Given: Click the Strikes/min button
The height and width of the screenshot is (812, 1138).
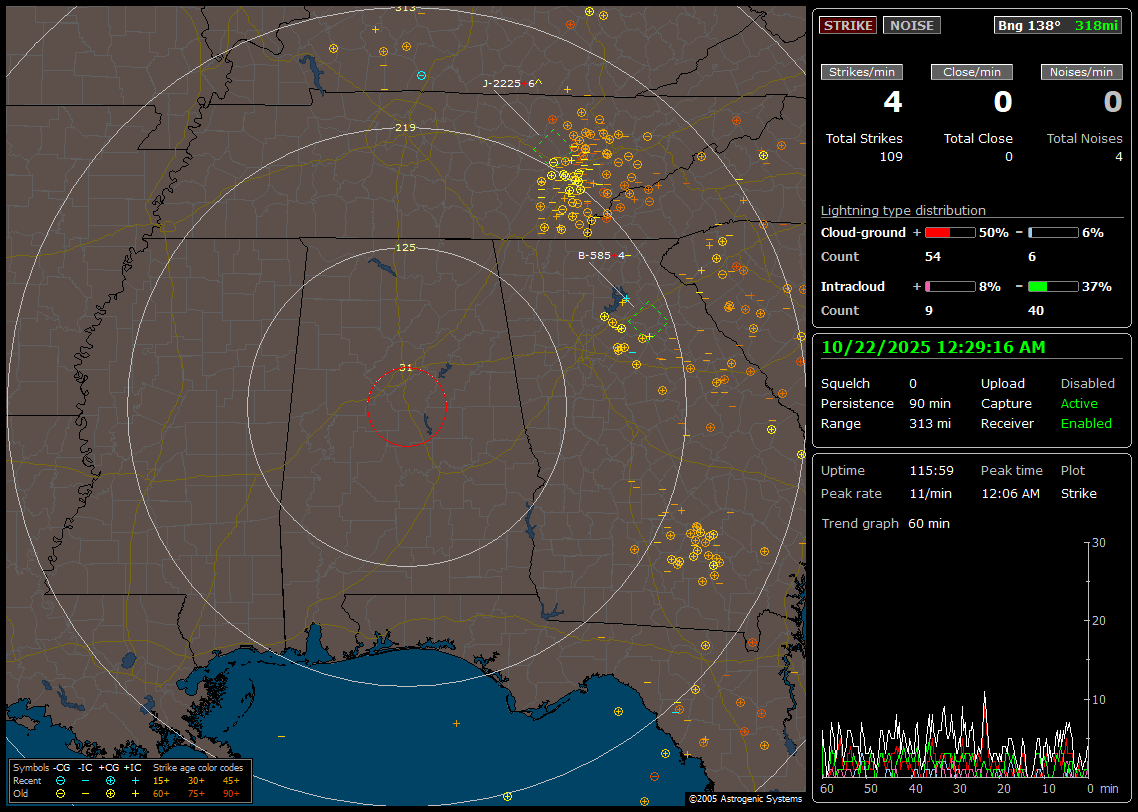Looking at the screenshot, I should click(x=862, y=72).
